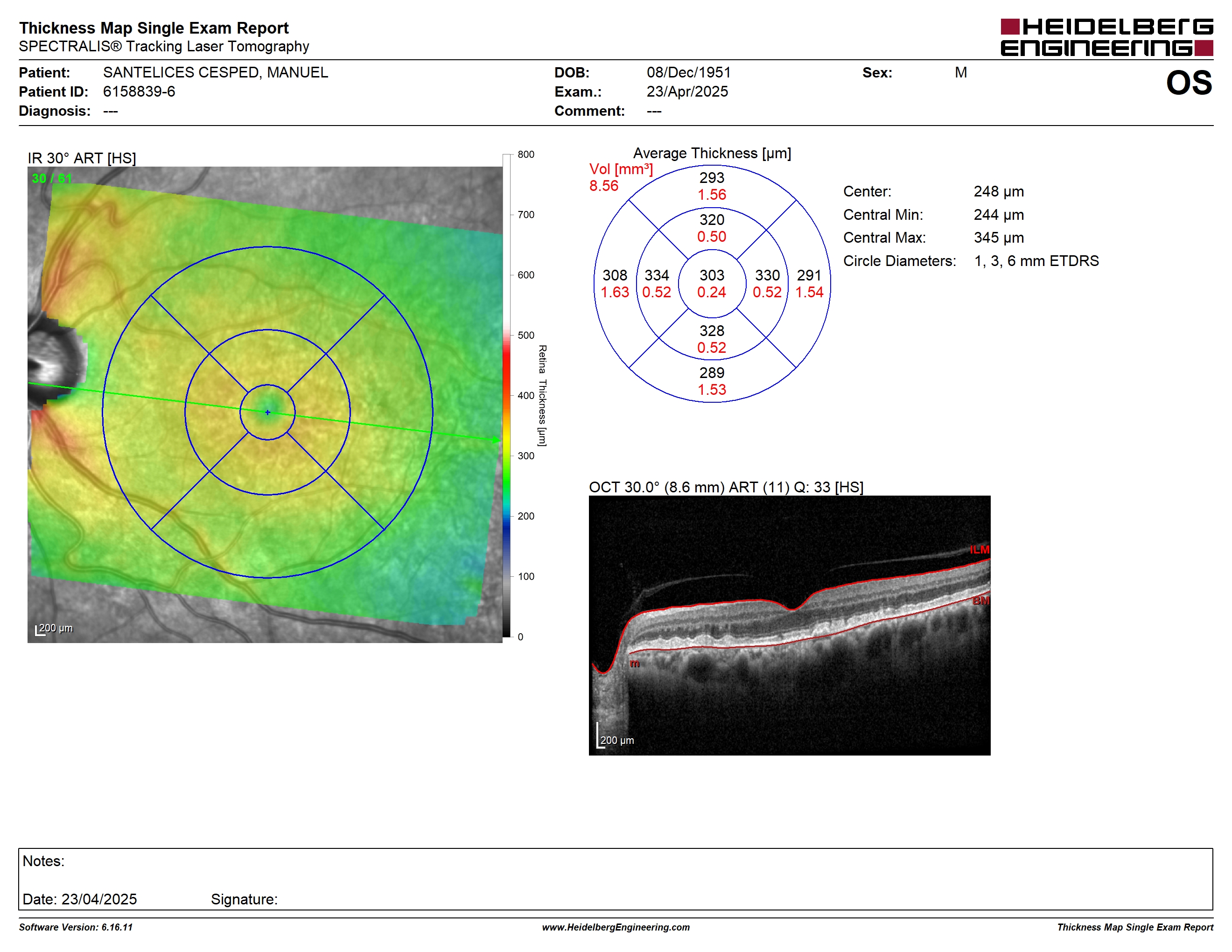Click center sector thickness 303
Image resolution: width=1232 pixels, height=952 pixels.
point(712,275)
